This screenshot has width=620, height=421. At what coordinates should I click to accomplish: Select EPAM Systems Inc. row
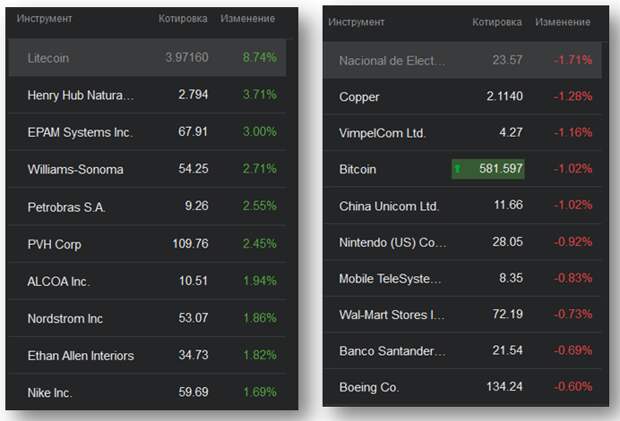[x=147, y=132]
